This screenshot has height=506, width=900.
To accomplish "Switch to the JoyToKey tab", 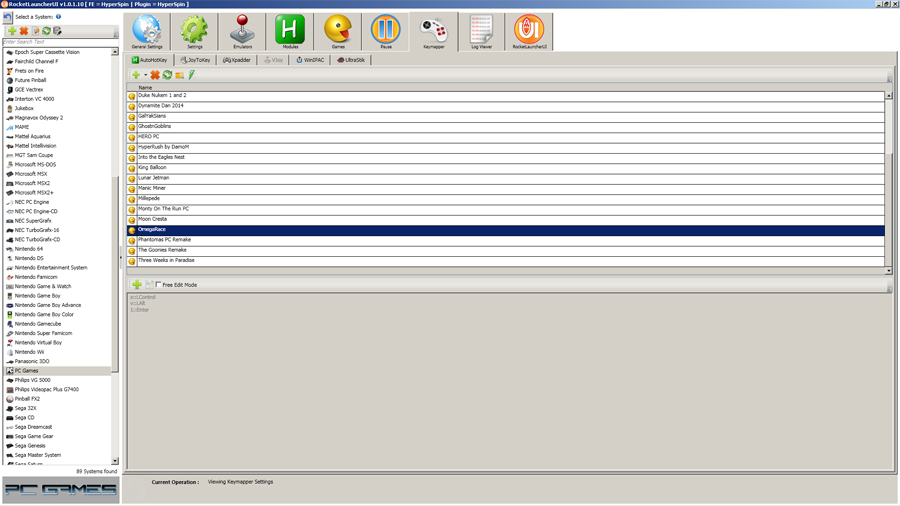I will pos(195,60).
